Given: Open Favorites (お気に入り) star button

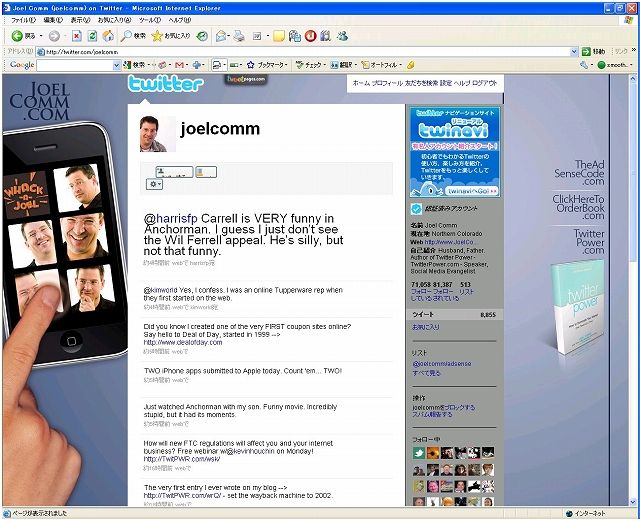Looking at the screenshot, I should pyautogui.click(x=171, y=36).
